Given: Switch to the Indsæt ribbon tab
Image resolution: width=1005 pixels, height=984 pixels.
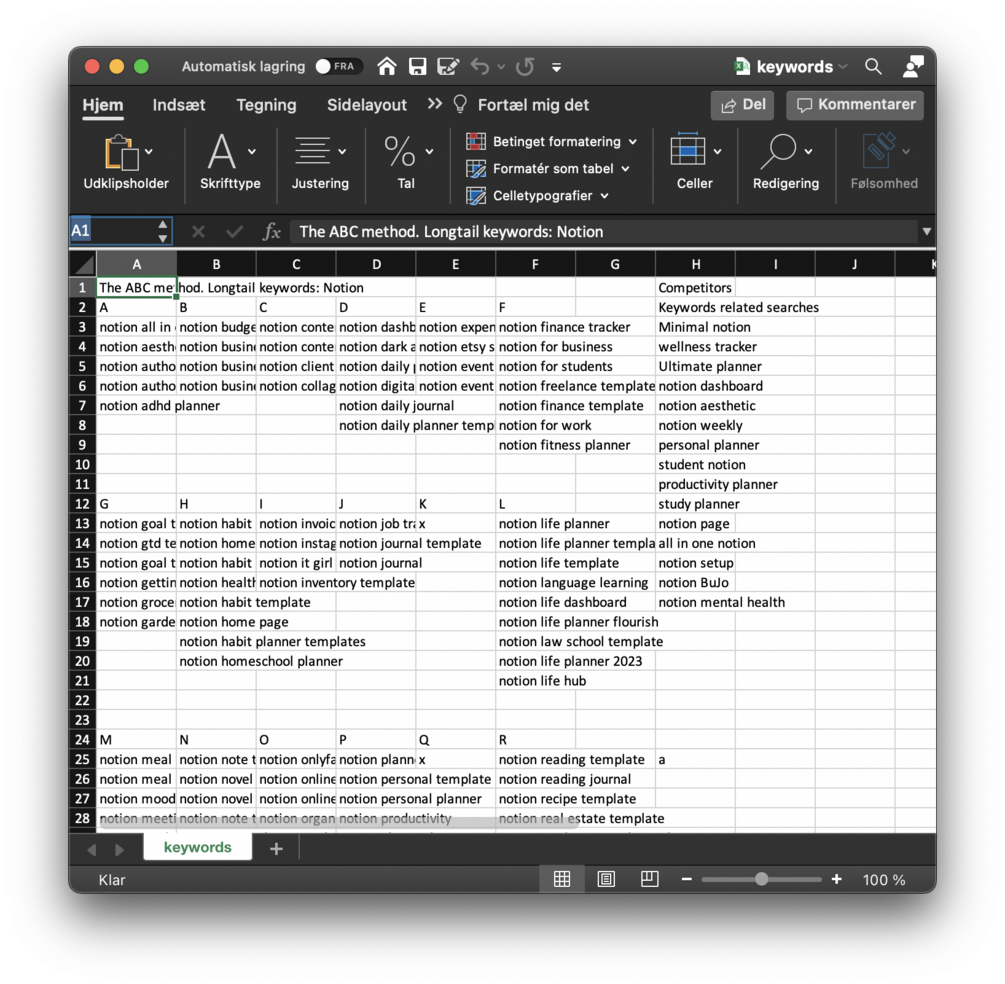Looking at the screenshot, I should (179, 105).
